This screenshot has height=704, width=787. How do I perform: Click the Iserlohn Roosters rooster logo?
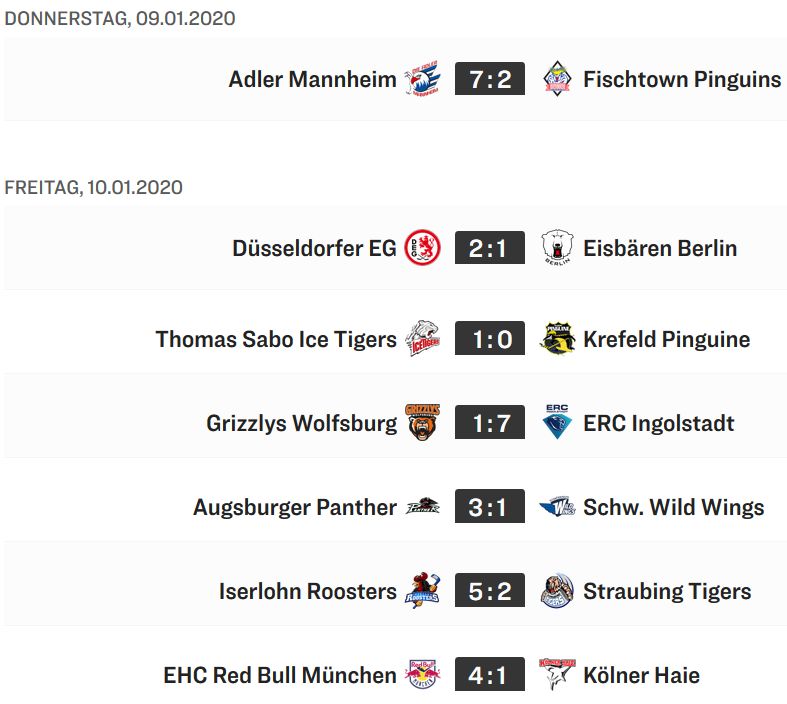coord(423,590)
